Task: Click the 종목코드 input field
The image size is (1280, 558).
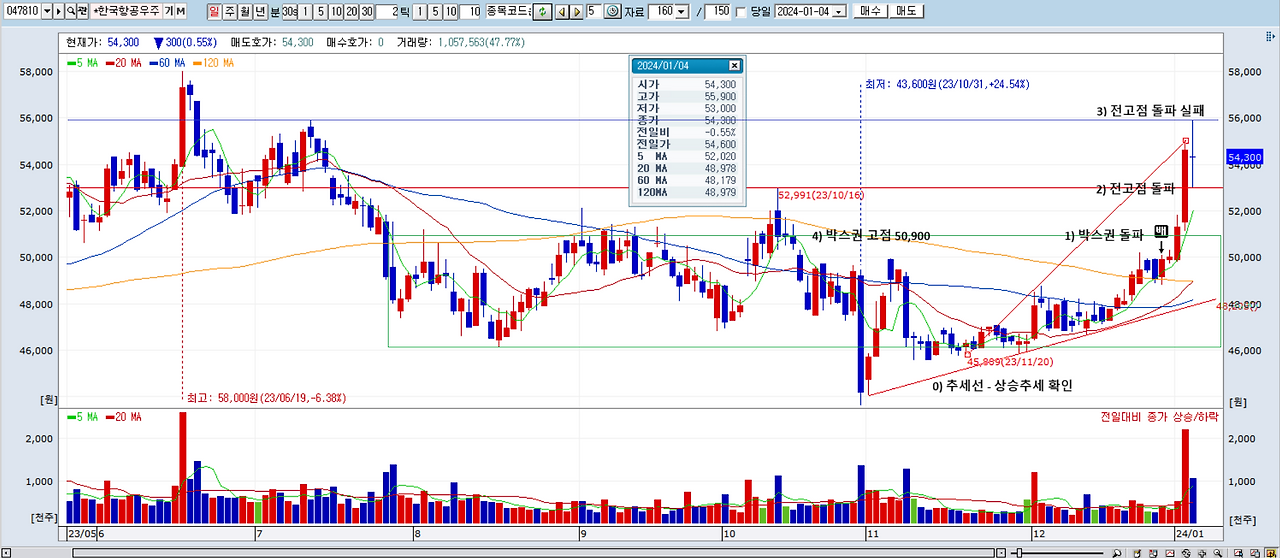Action: (507, 11)
